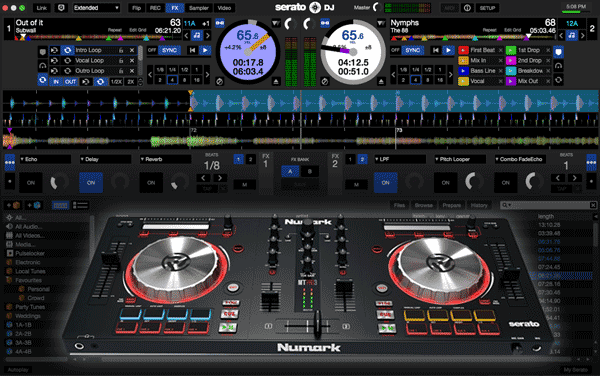This screenshot has width=600, height=376.
Task: Open the LPF effect dropdown
Action: pyautogui.click(x=400, y=159)
